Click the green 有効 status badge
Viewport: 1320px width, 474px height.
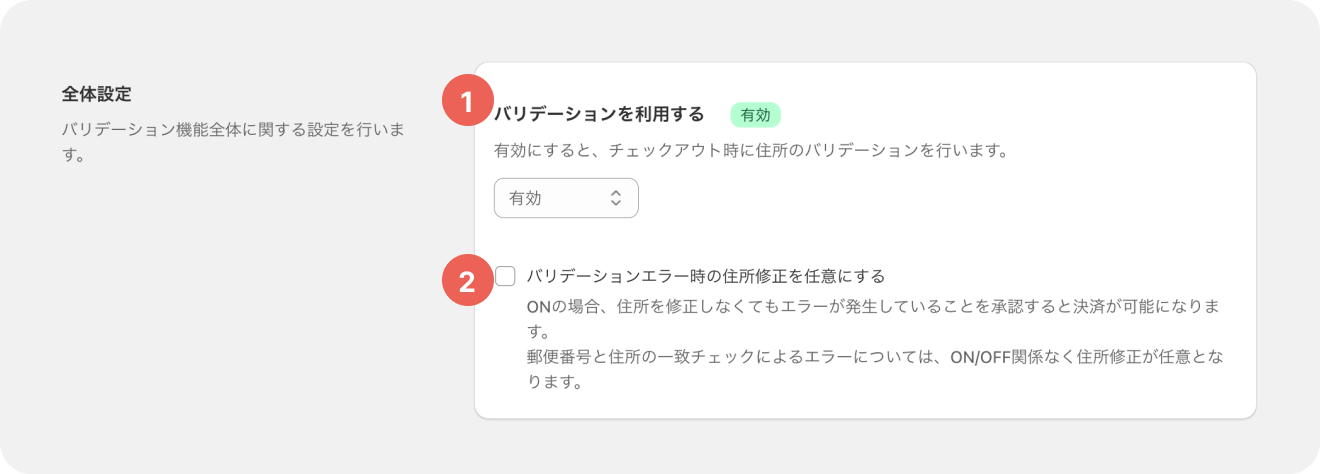755,115
